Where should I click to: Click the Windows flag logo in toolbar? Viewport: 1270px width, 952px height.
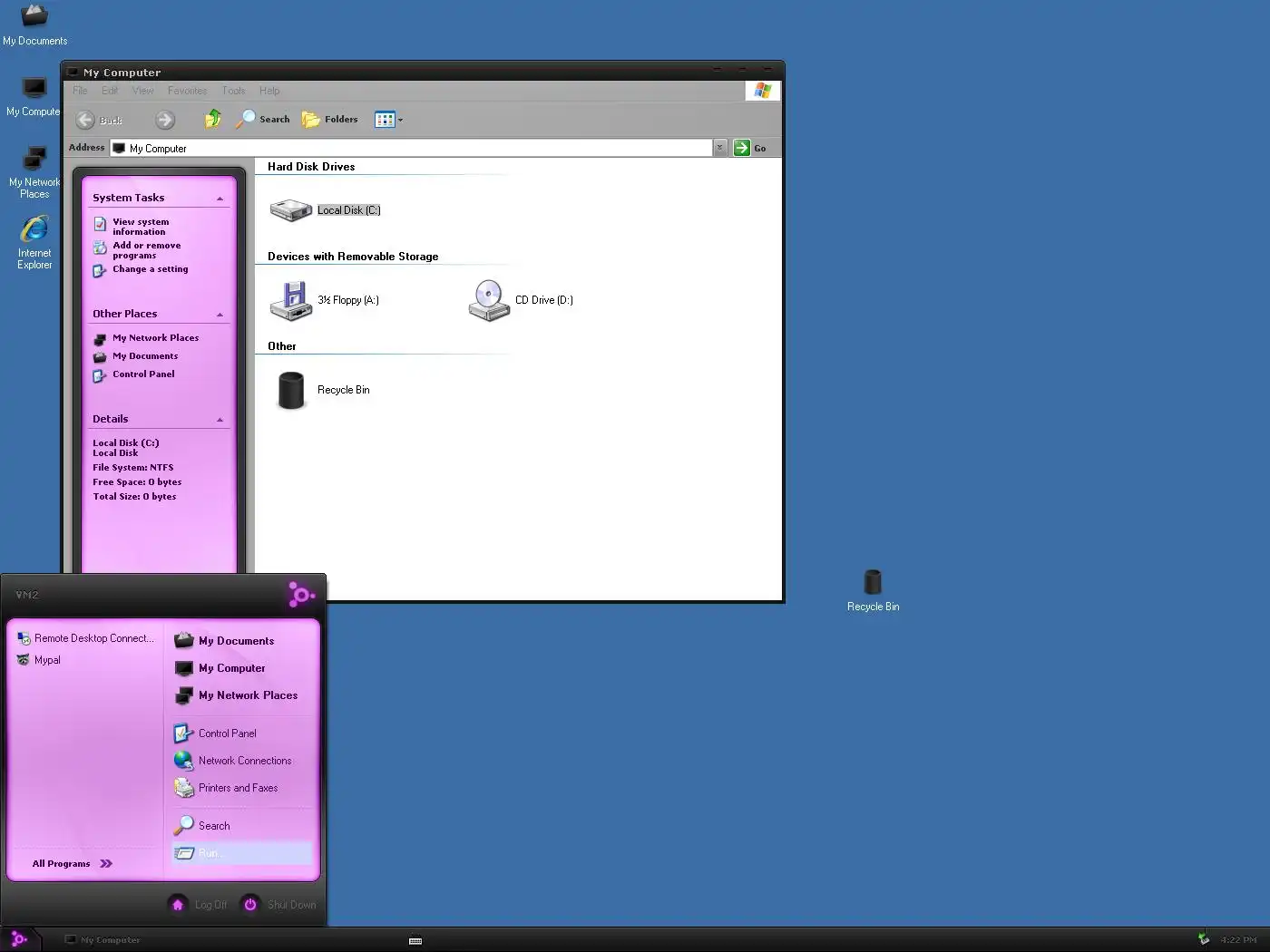pyautogui.click(x=762, y=91)
